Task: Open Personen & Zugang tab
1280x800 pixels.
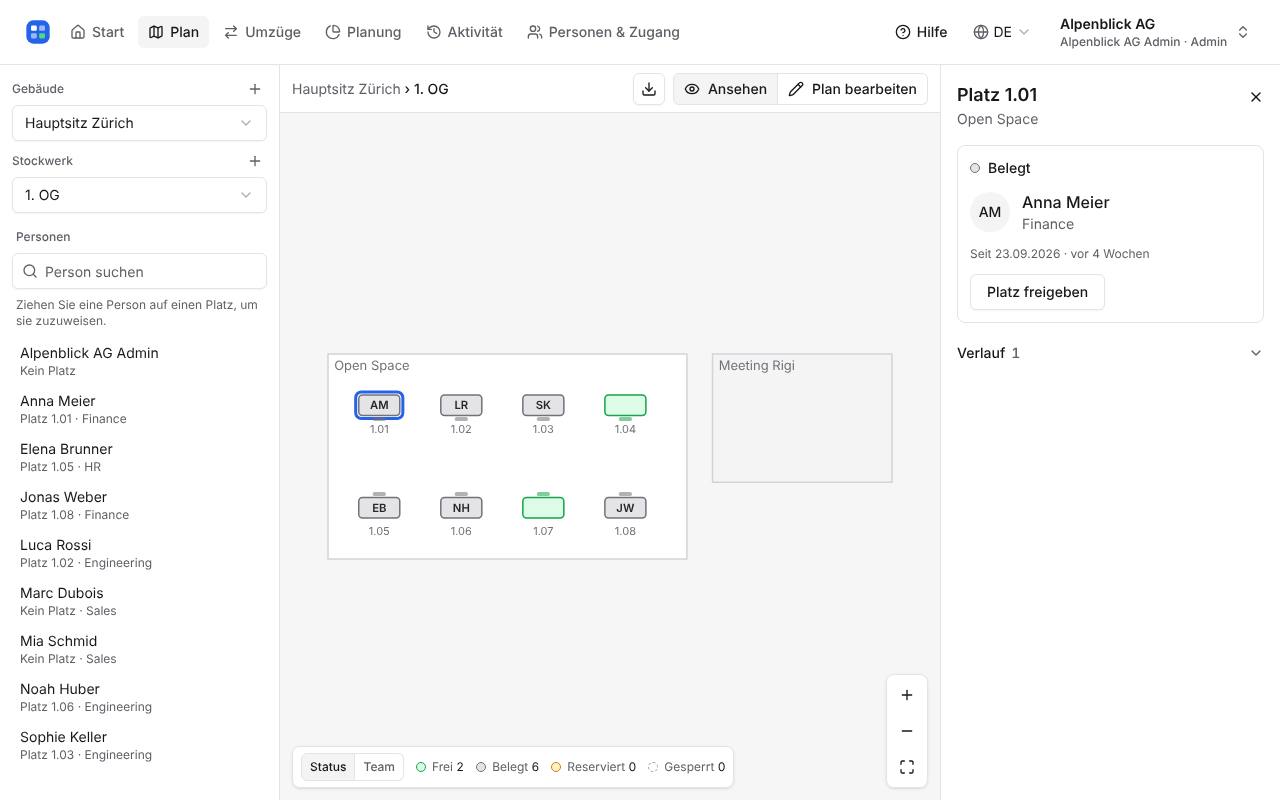Action: pyautogui.click(x=603, y=32)
